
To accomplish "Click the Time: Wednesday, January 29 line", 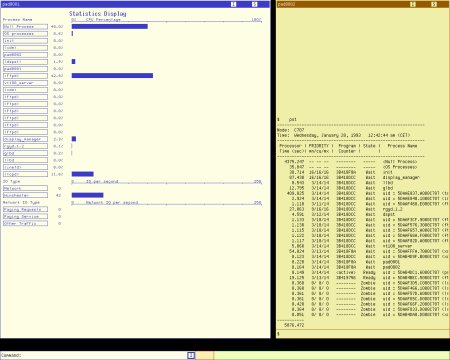I will tap(344, 135).
